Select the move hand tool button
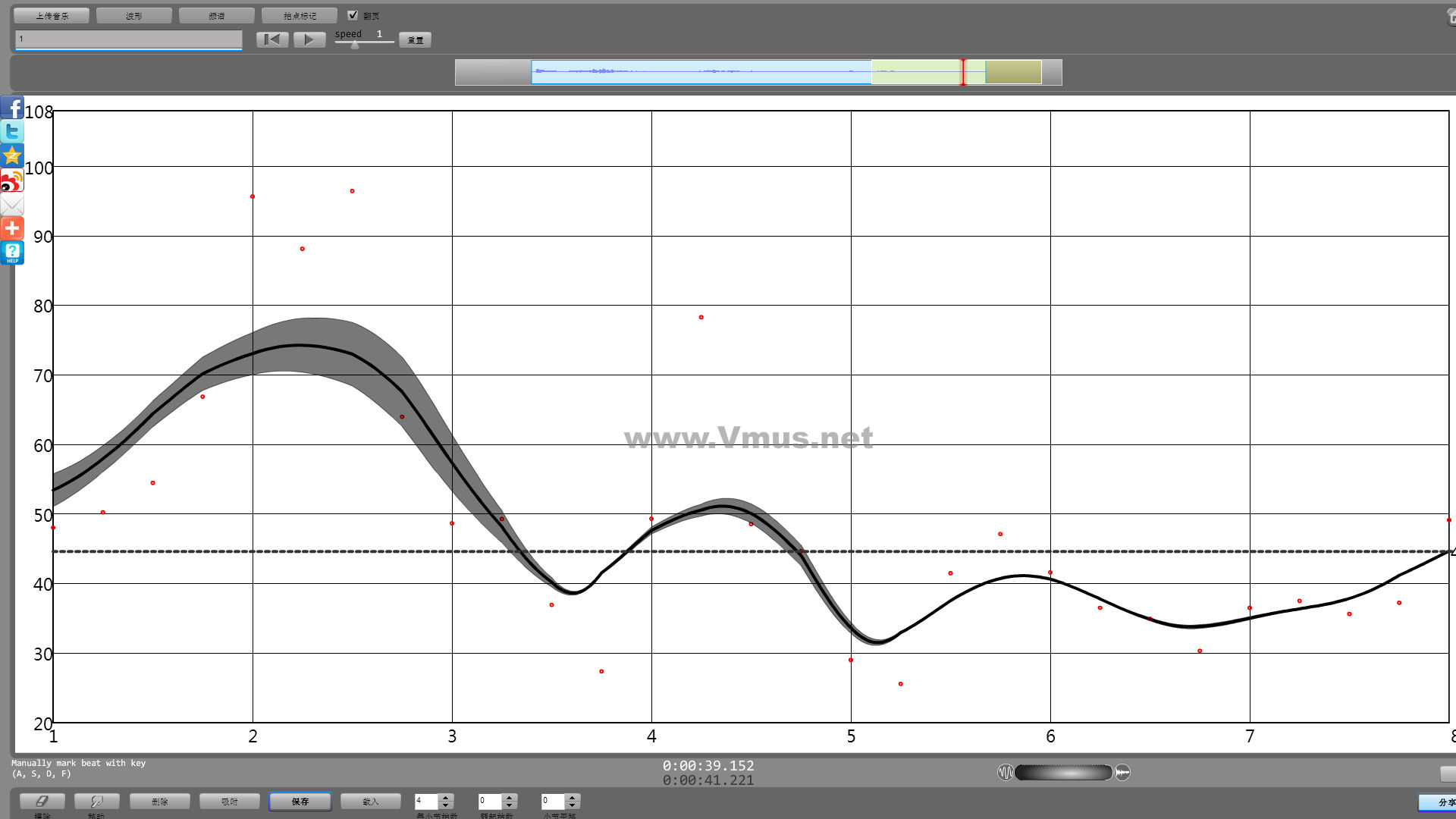 [x=96, y=802]
